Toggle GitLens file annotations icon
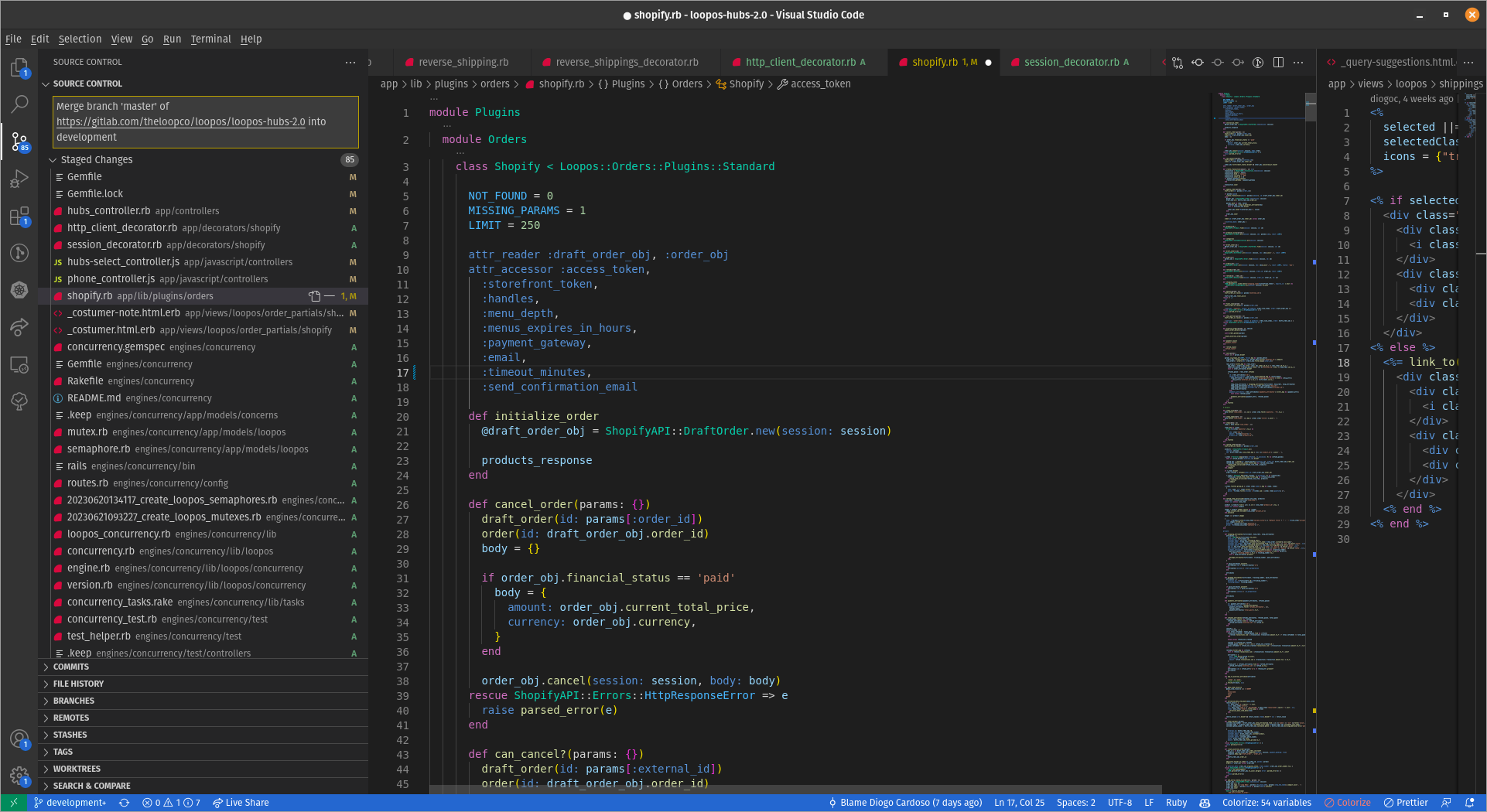The image size is (1487, 812). tap(1258, 63)
